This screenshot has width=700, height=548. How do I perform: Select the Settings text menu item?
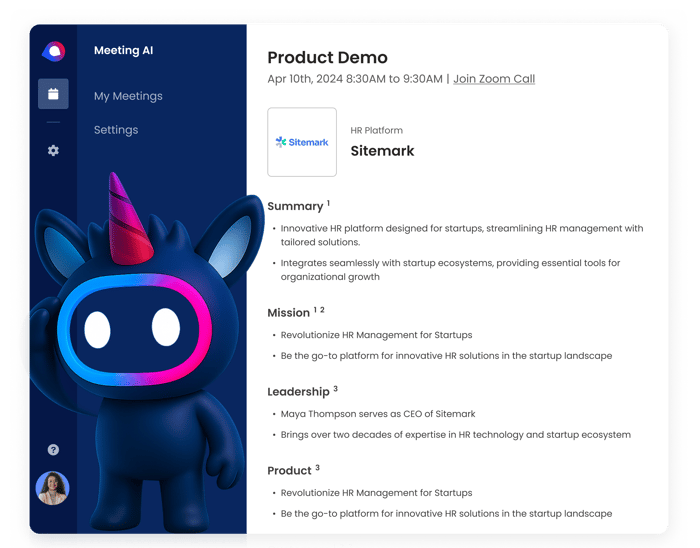[x=116, y=130]
